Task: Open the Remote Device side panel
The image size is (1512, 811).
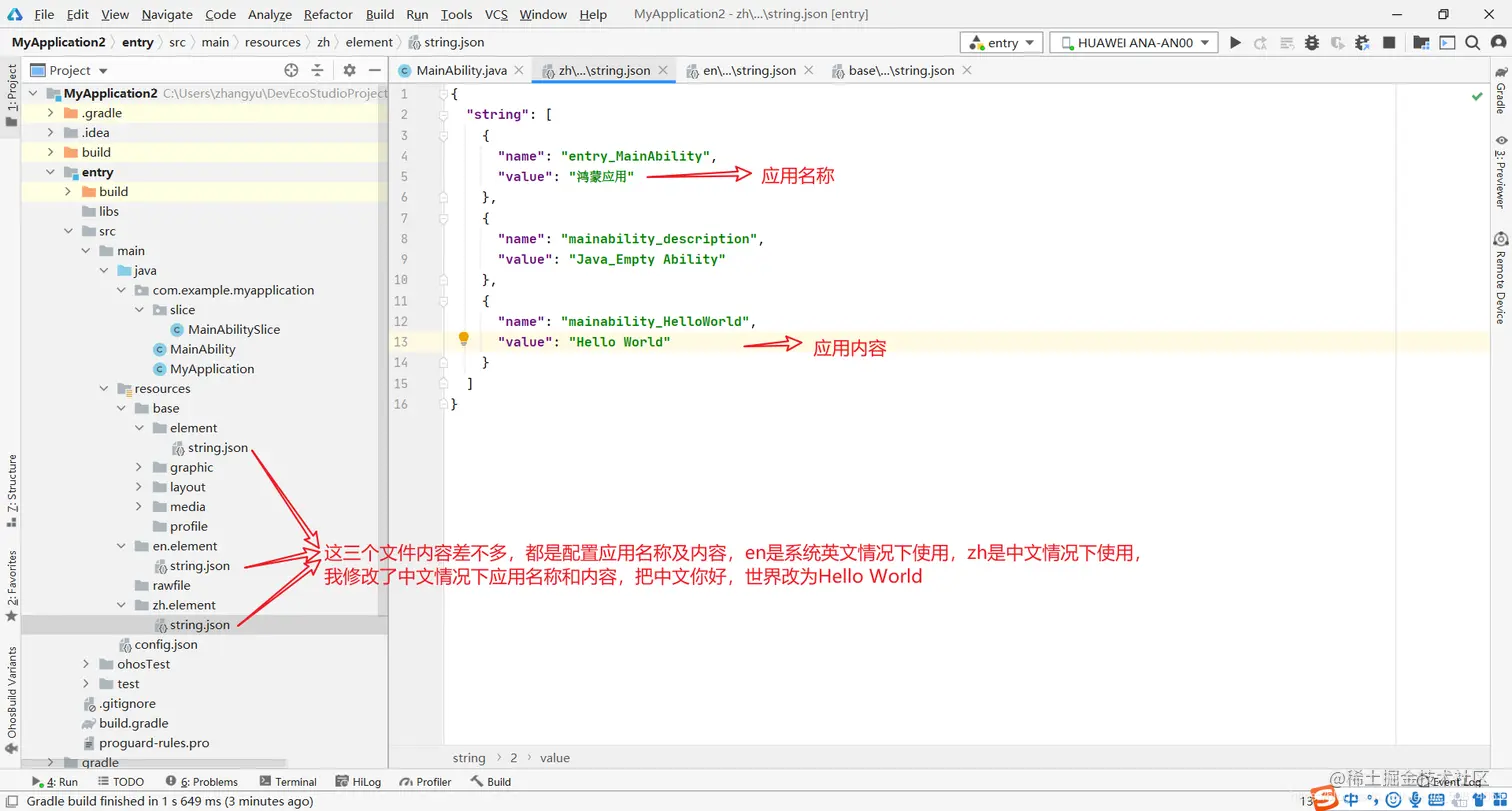Action: [x=1501, y=279]
